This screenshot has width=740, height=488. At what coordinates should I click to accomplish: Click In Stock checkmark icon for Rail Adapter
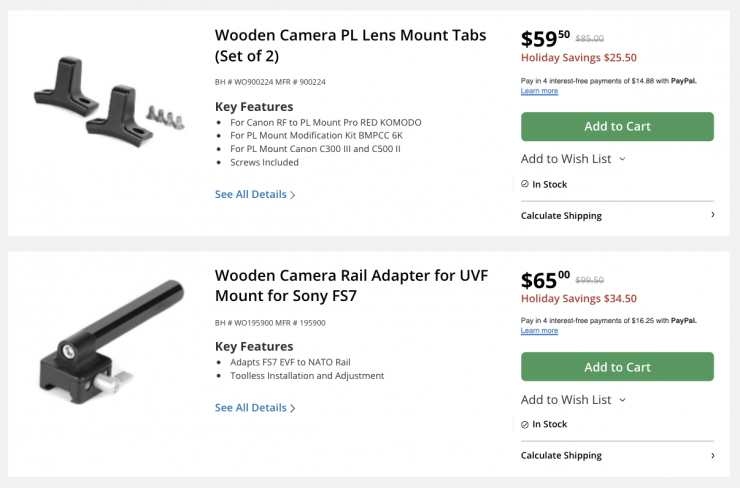pos(525,424)
